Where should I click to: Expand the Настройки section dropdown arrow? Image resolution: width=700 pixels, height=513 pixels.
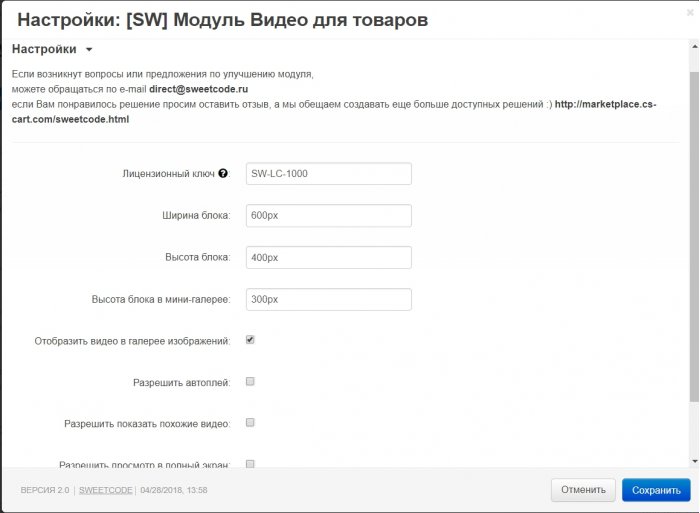[89, 50]
